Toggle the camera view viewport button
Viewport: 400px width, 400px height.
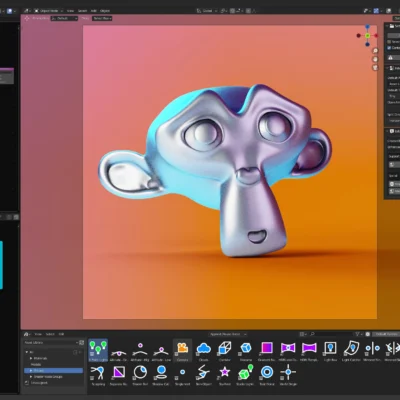click(375, 68)
